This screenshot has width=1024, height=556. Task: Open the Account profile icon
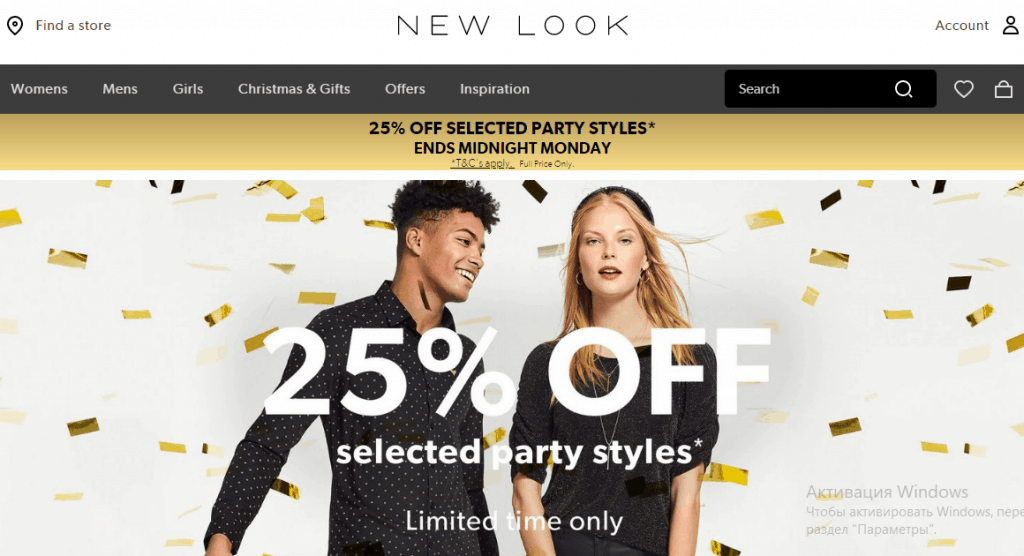[x=1010, y=25]
